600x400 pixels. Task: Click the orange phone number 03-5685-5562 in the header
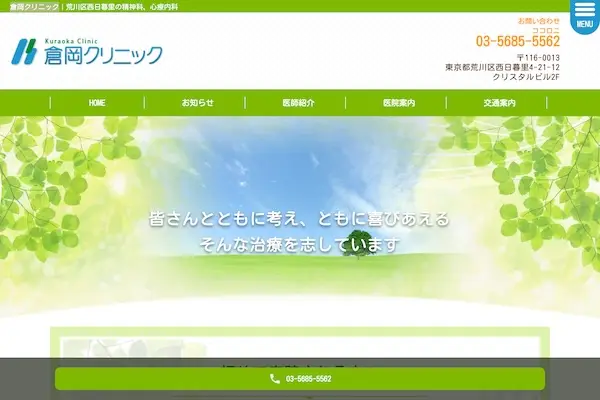coord(518,41)
